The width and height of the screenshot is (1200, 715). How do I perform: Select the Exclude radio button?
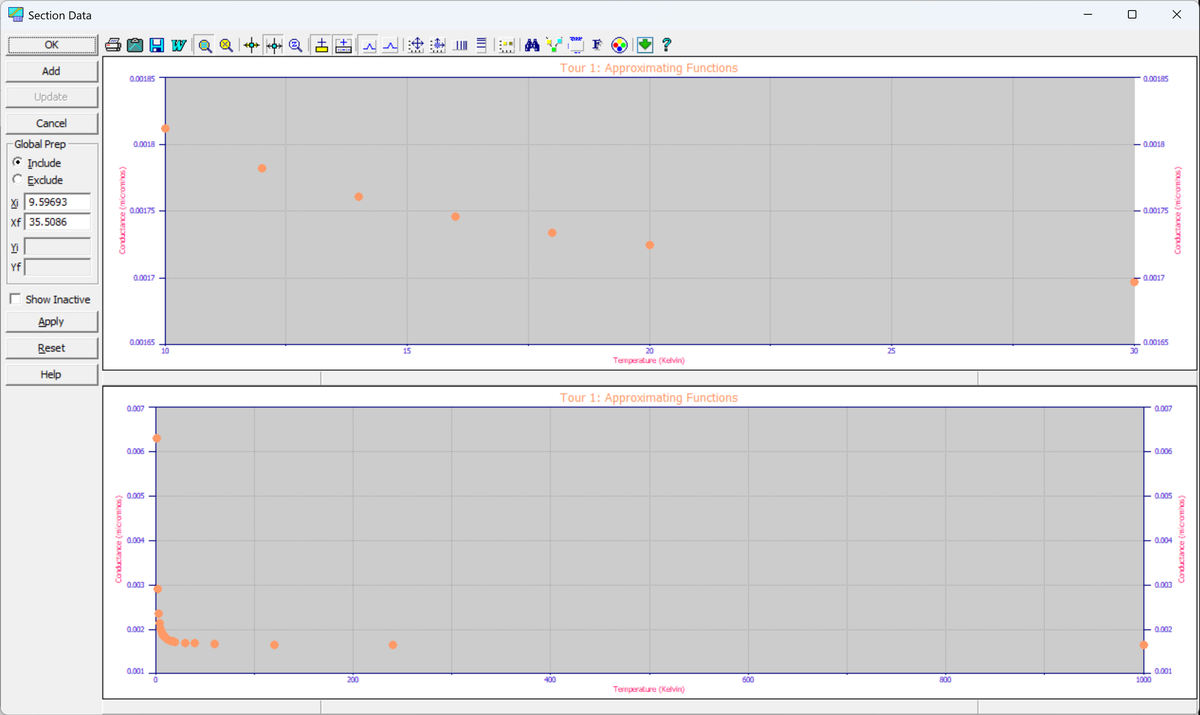click(x=17, y=180)
